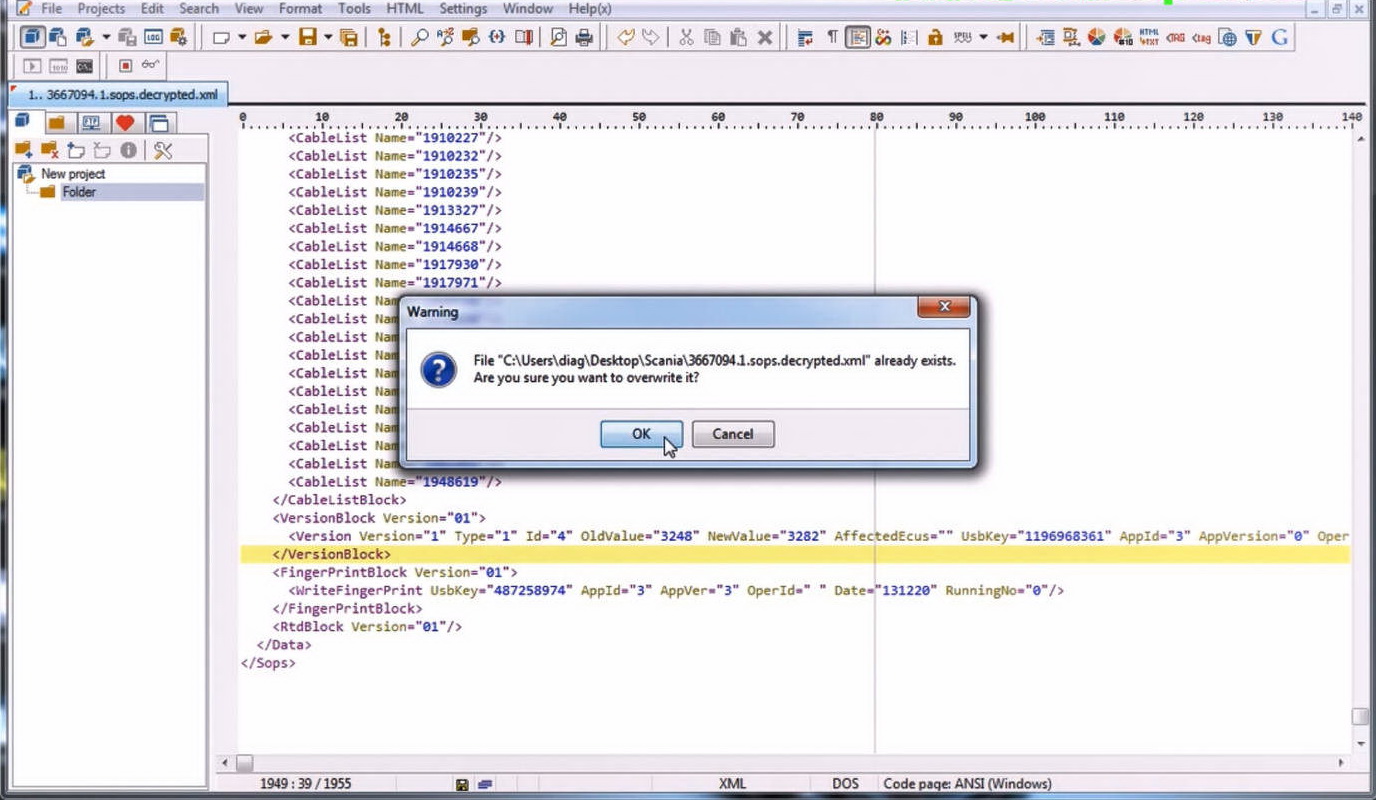
Task: Click Cancel in the Warning dialog
Action: coord(733,434)
